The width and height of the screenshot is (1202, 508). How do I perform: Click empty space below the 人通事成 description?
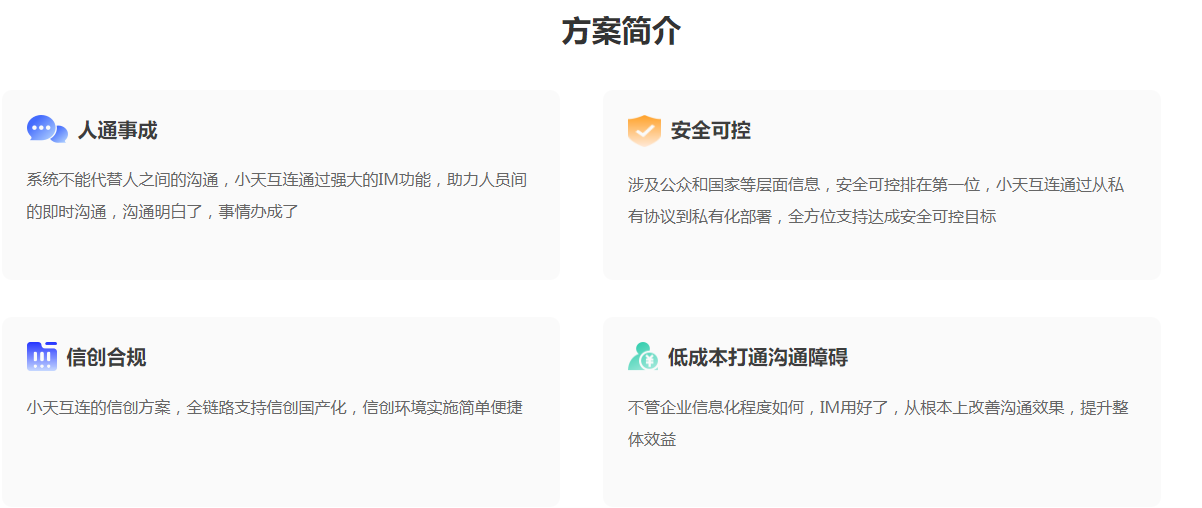[x=280, y=252]
